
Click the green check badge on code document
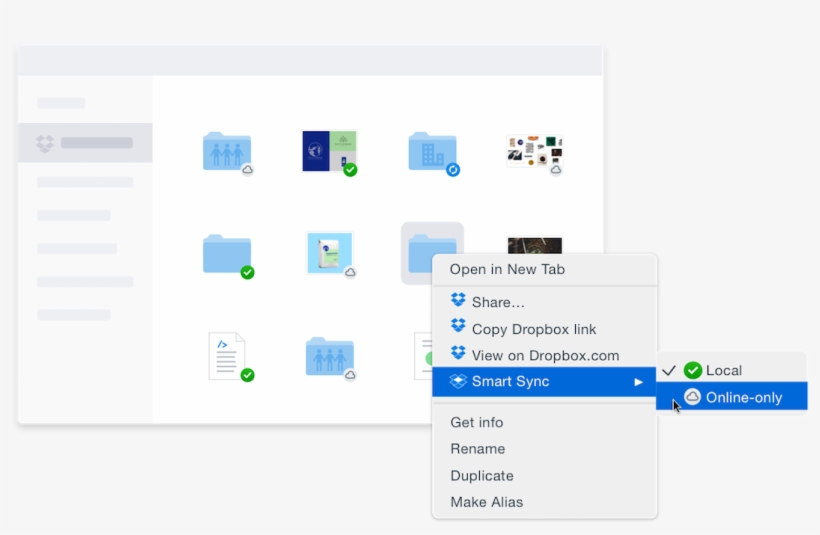pyautogui.click(x=247, y=375)
